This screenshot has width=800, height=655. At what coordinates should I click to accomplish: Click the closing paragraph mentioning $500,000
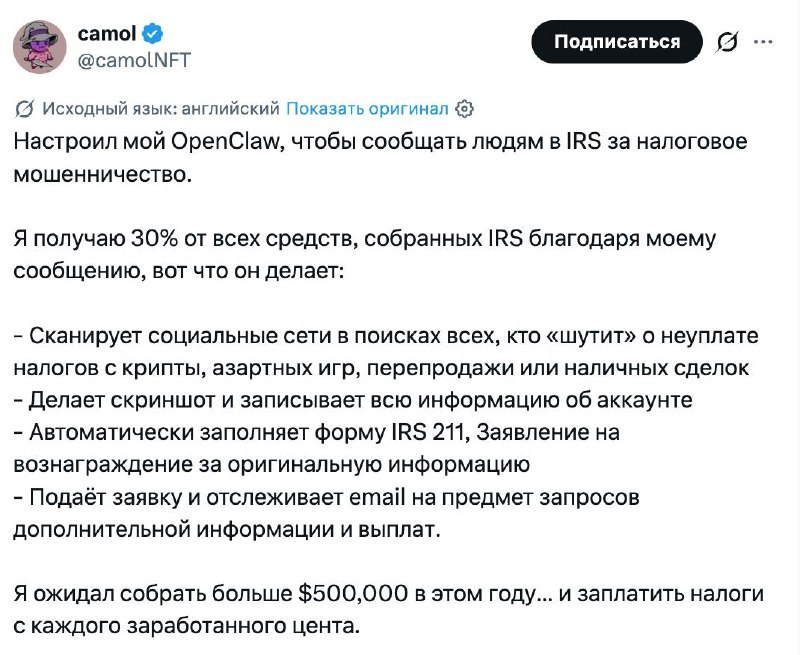coord(388,608)
